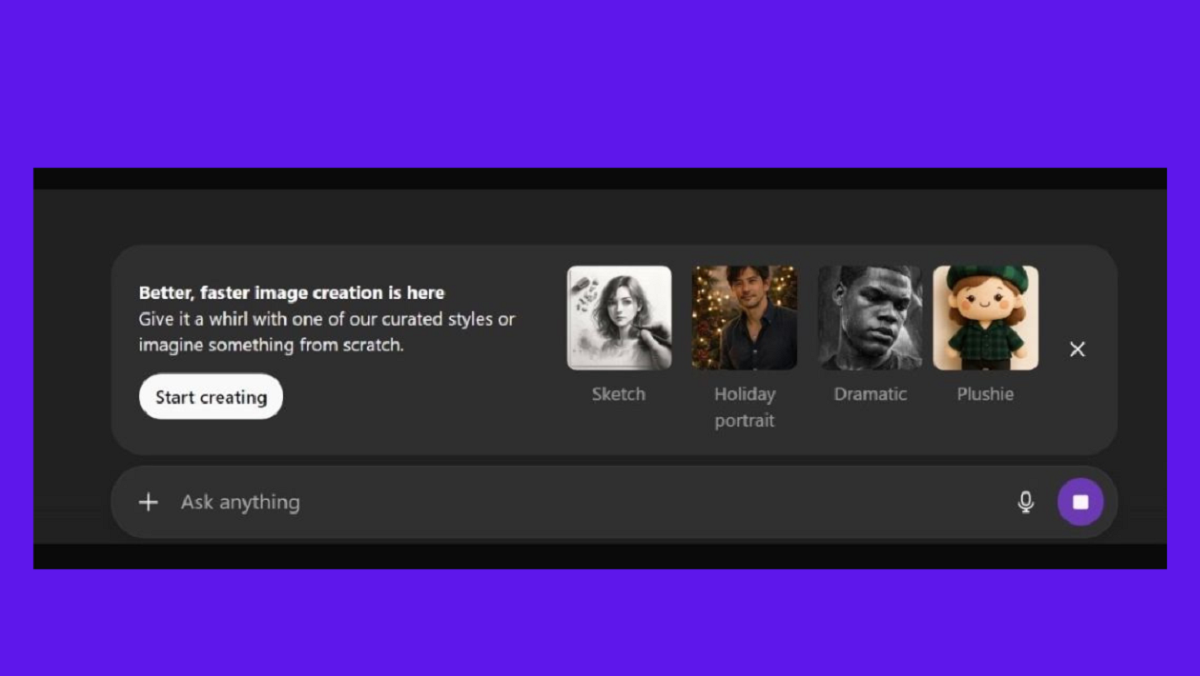1200x676 pixels.
Task: Choose the Dramatic style thumbnail
Action: coord(870,318)
